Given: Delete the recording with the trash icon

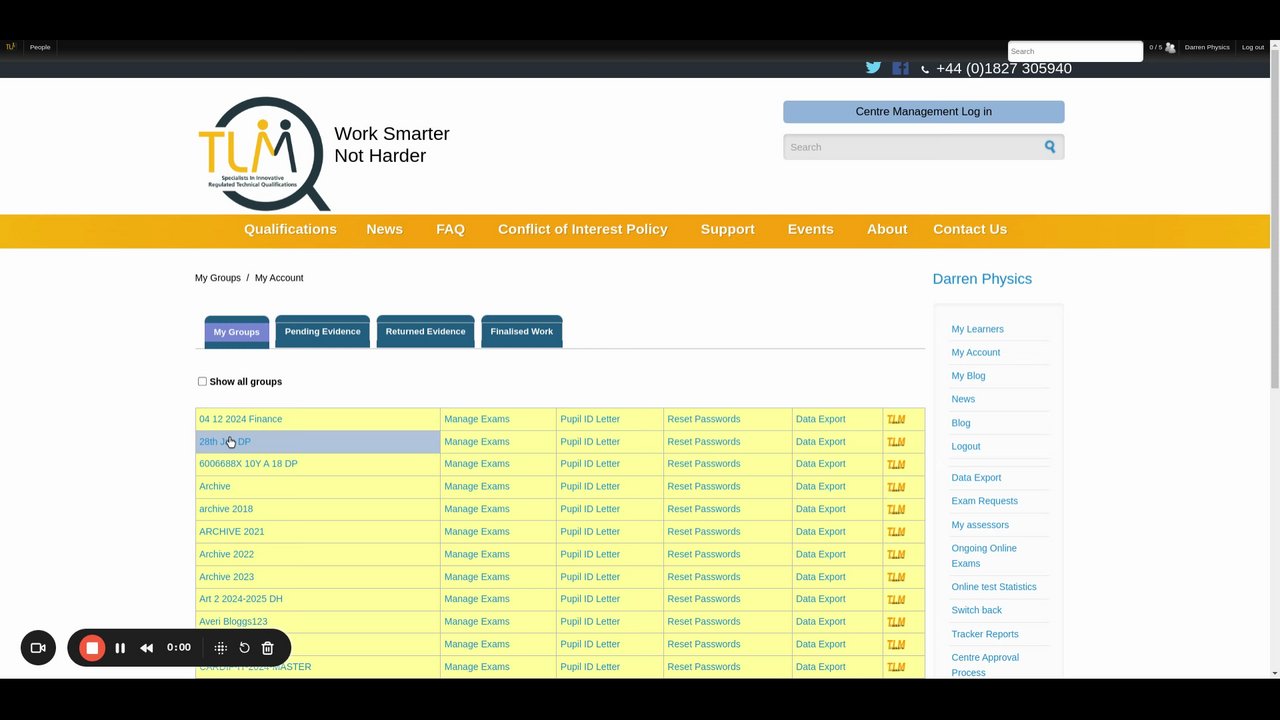Looking at the screenshot, I should (268, 648).
